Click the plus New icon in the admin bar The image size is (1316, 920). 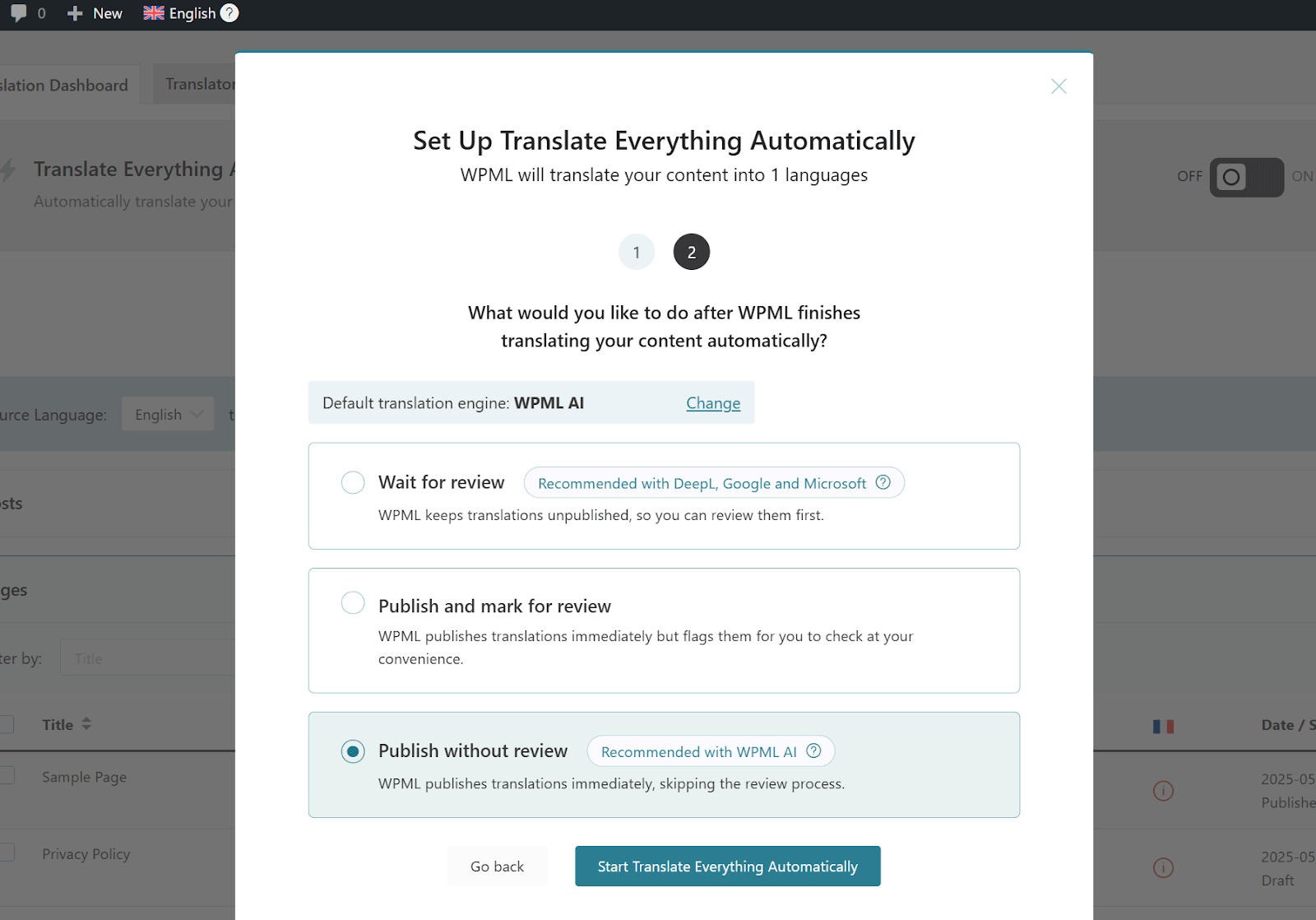[x=75, y=13]
